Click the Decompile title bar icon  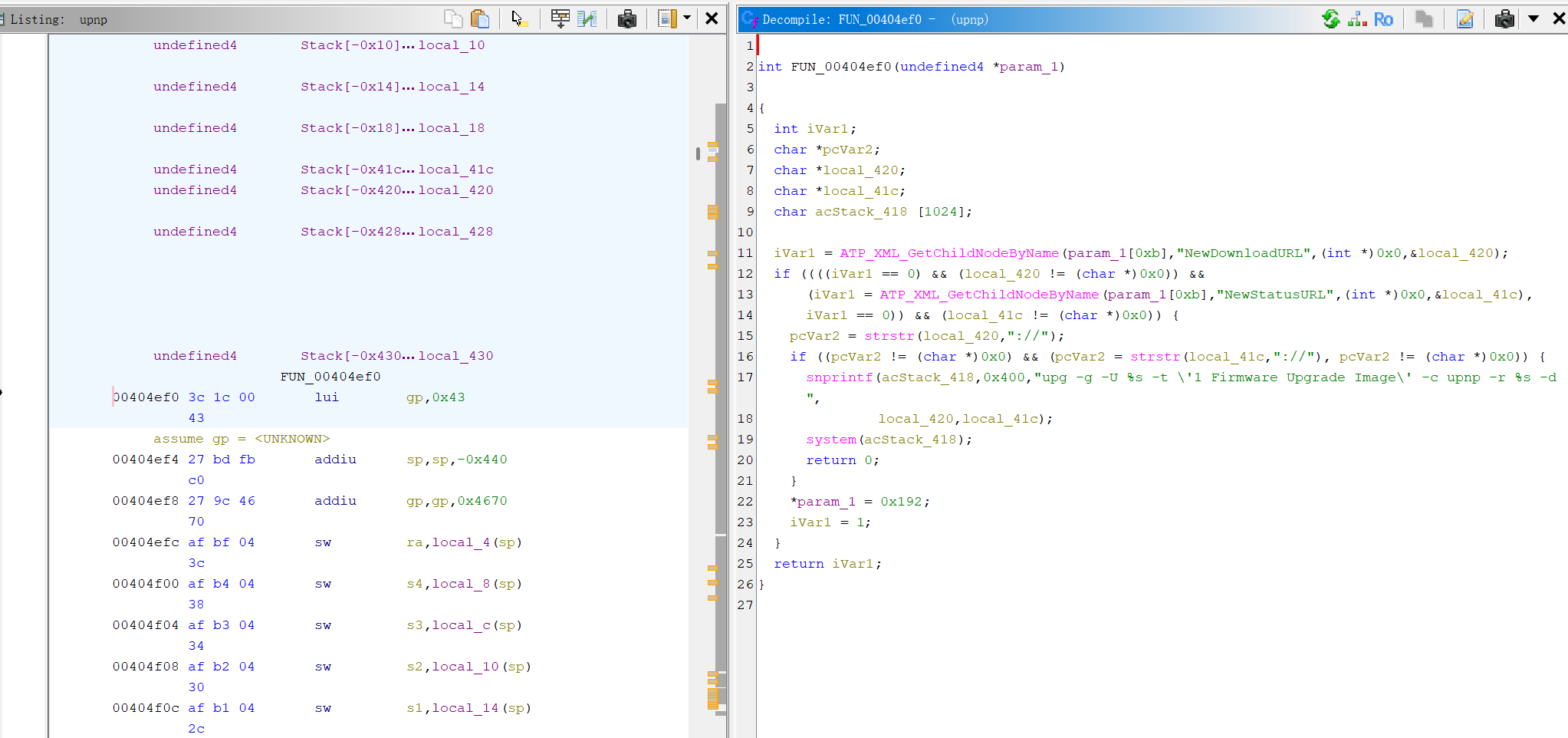(749, 19)
